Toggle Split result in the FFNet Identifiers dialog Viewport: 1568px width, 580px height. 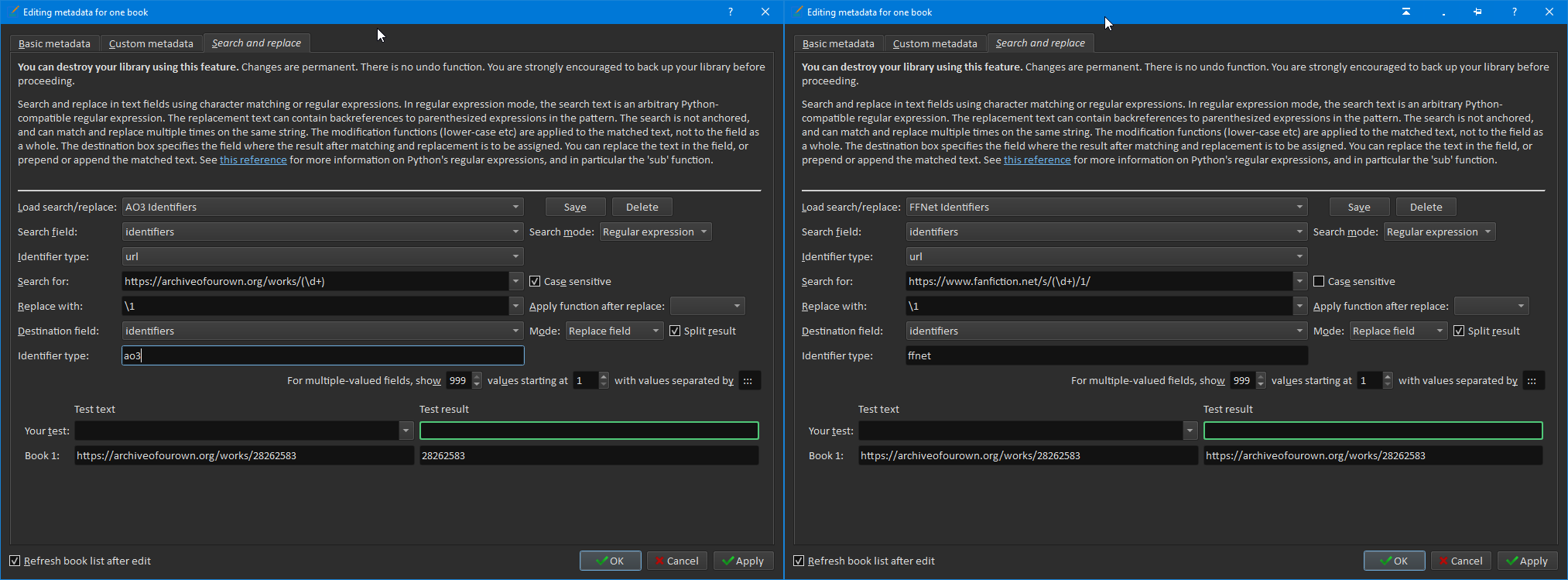(x=1459, y=331)
